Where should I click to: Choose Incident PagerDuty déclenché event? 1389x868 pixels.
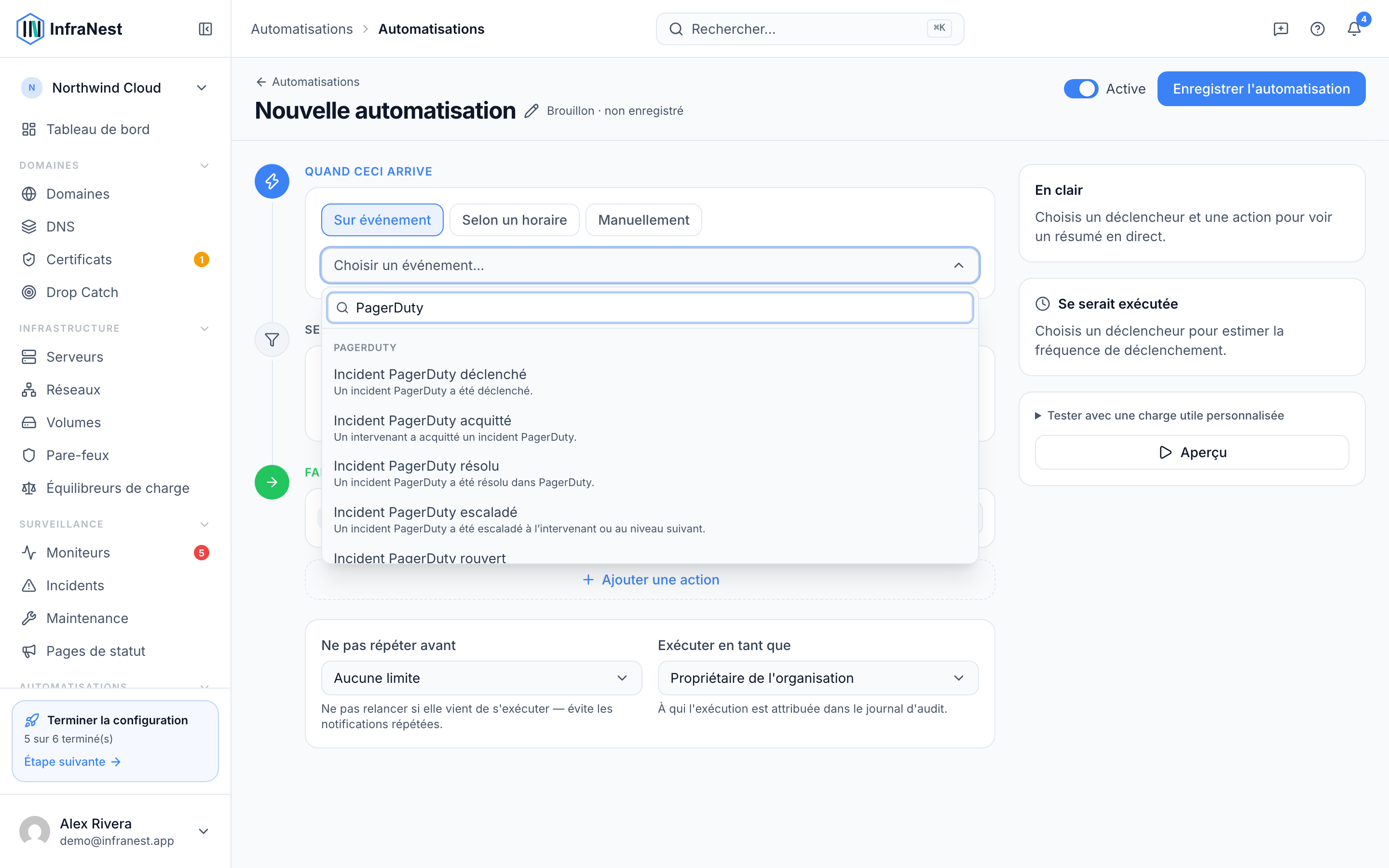(x=650, y=382)
